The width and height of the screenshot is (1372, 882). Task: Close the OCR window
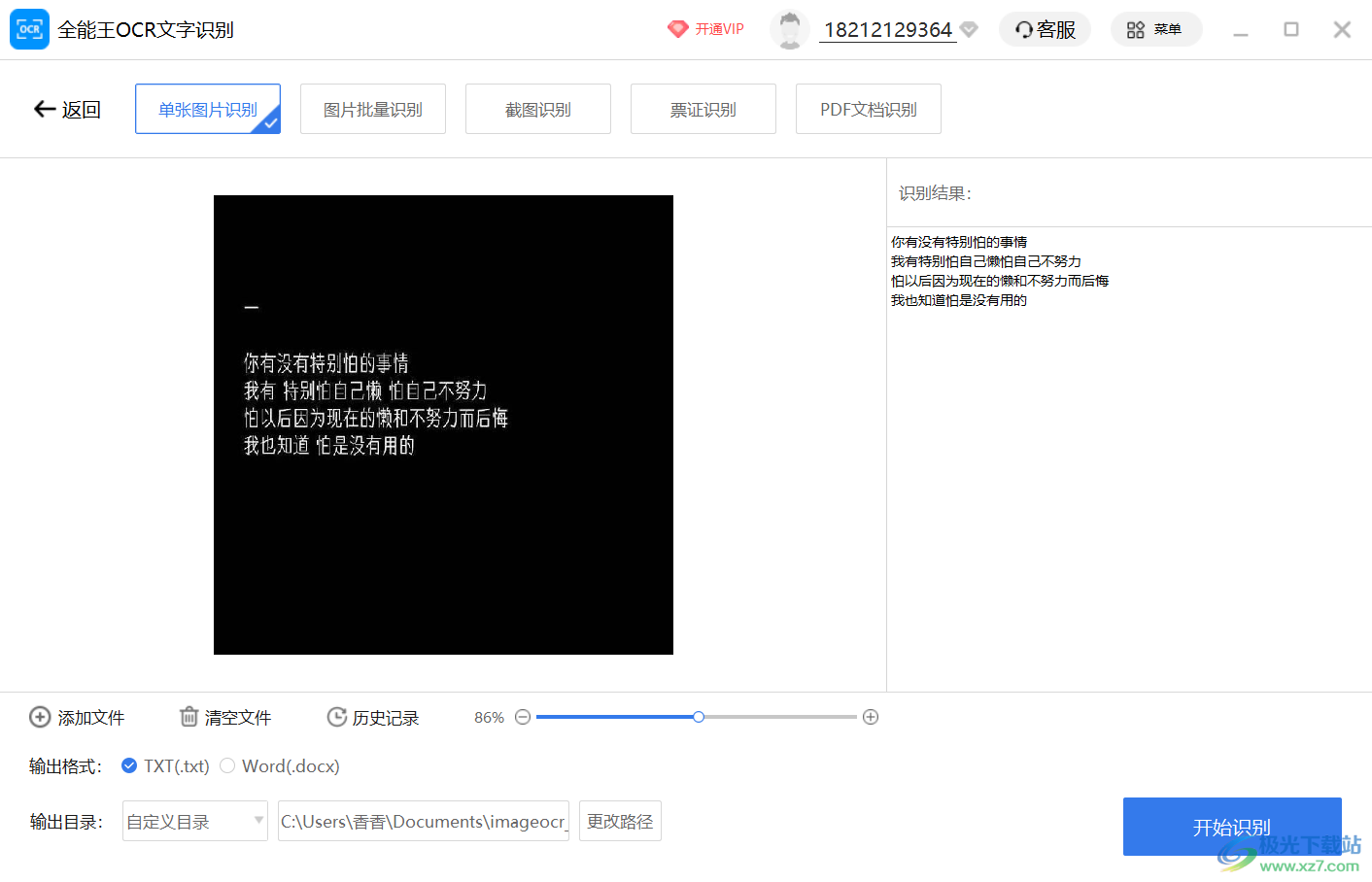(1342, 29)
